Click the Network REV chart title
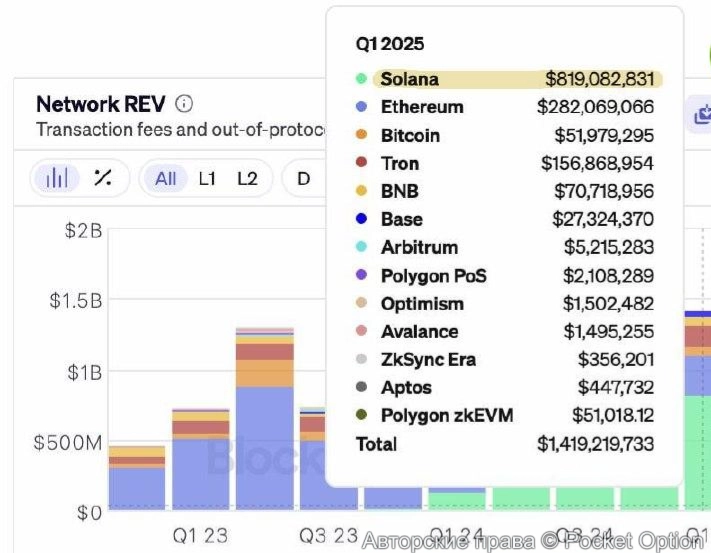 pos(101,104)
